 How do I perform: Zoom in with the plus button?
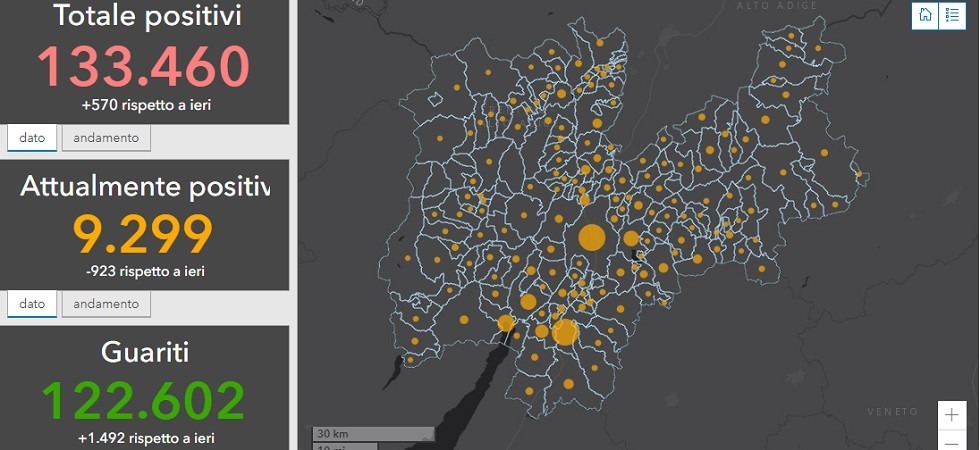(952, 414)
